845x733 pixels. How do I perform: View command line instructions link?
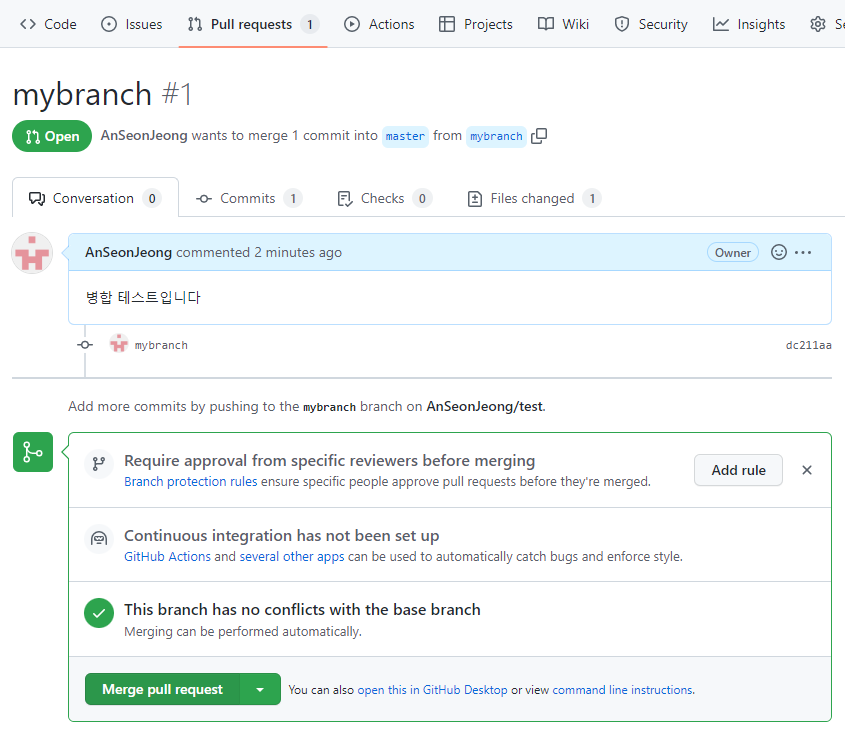click(624, 690)
